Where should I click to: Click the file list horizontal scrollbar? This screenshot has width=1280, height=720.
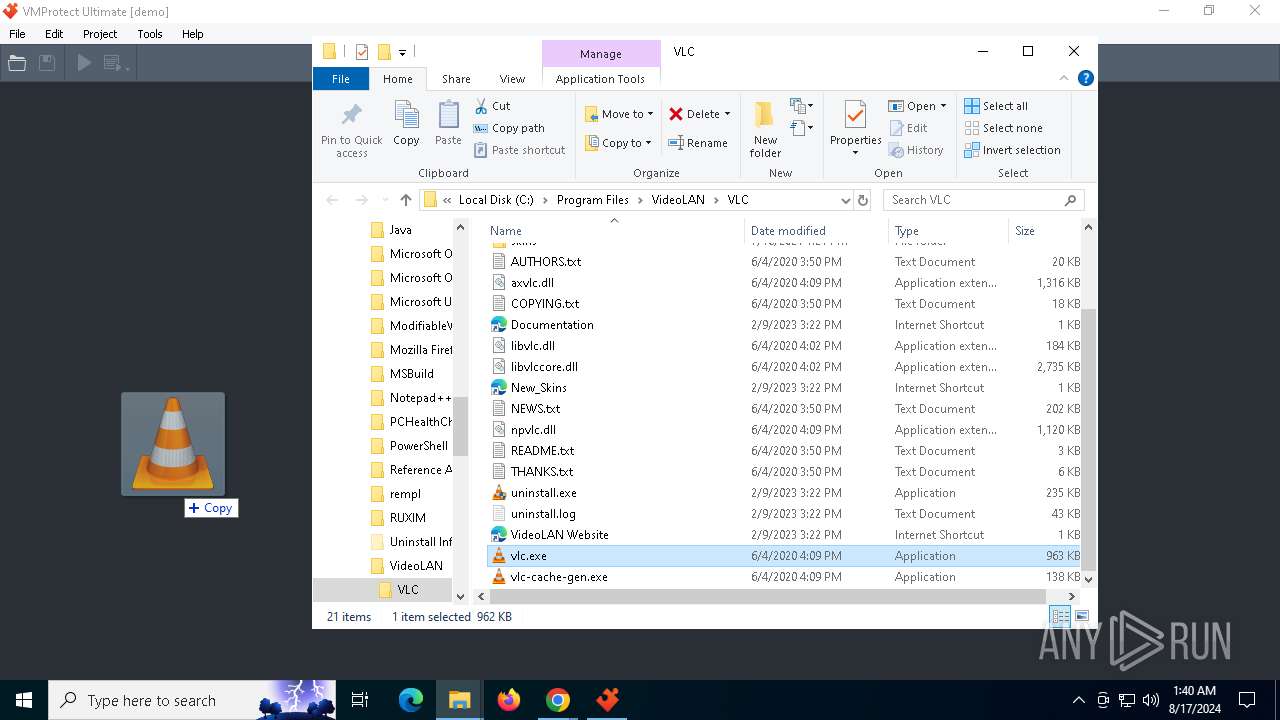[768, 596]
